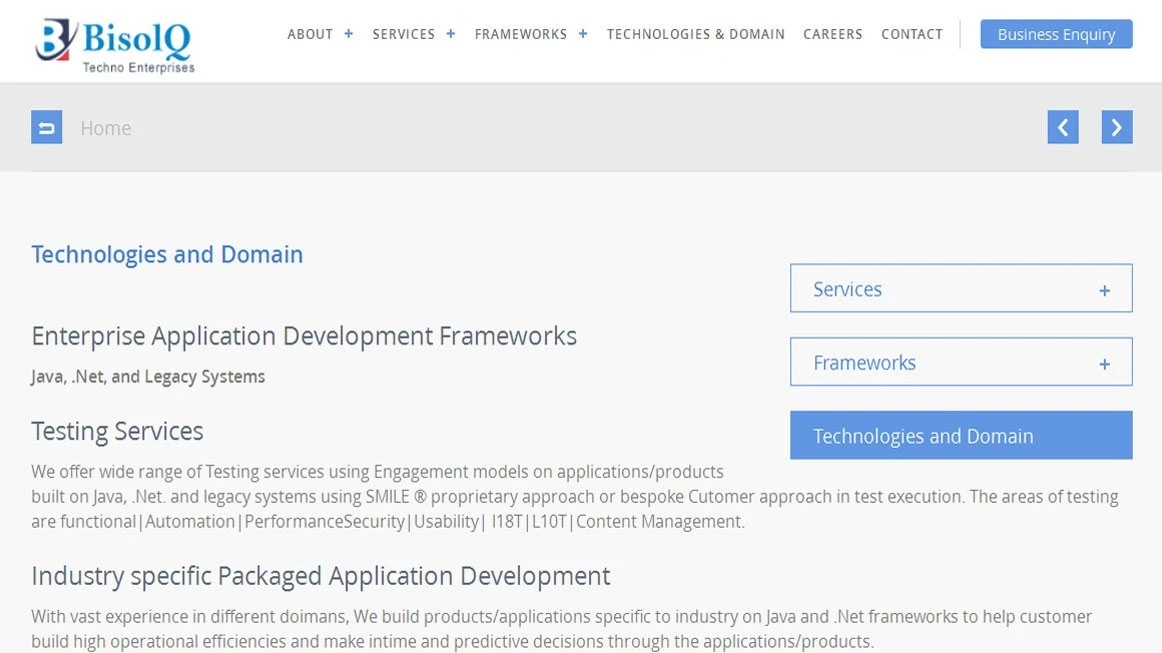The image size is (1162, 653).
Task: Click the Business Enquiry button
Action: pos(1056,33)
